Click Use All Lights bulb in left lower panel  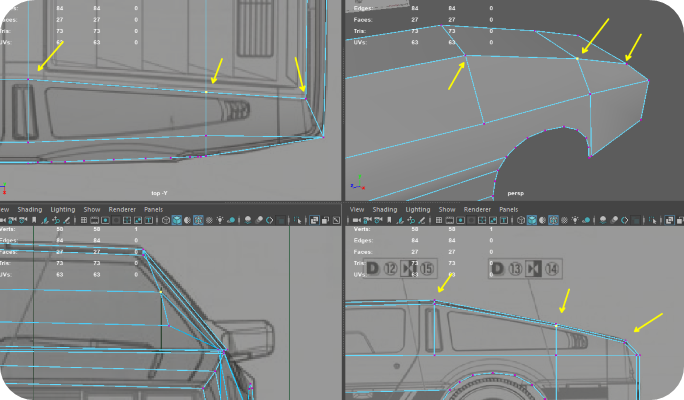tap(220, 220)
